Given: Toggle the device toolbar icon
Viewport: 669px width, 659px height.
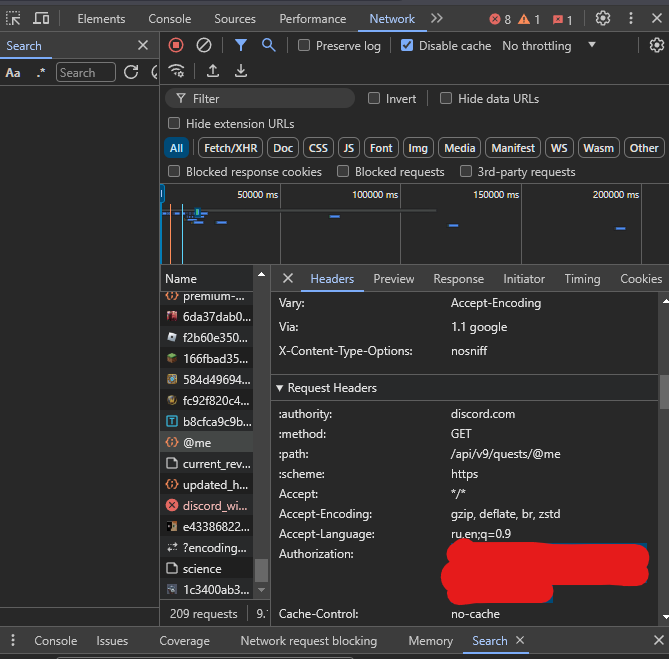Looking at the screenshot, I should (41, 19).
